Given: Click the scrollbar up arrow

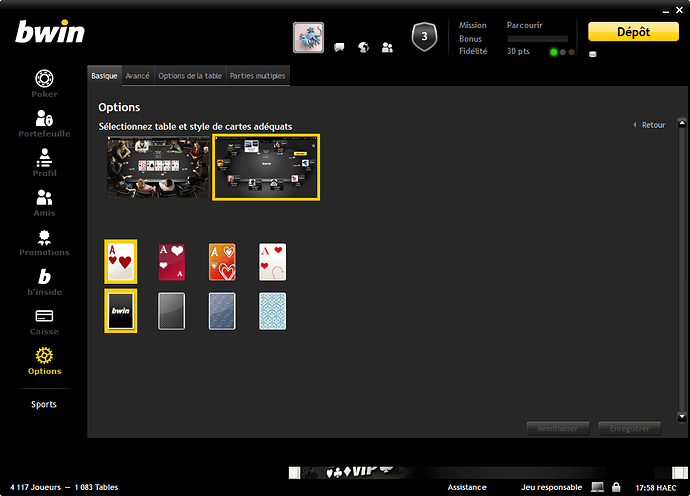Looking at the screenshot, I should click(682, 123).
